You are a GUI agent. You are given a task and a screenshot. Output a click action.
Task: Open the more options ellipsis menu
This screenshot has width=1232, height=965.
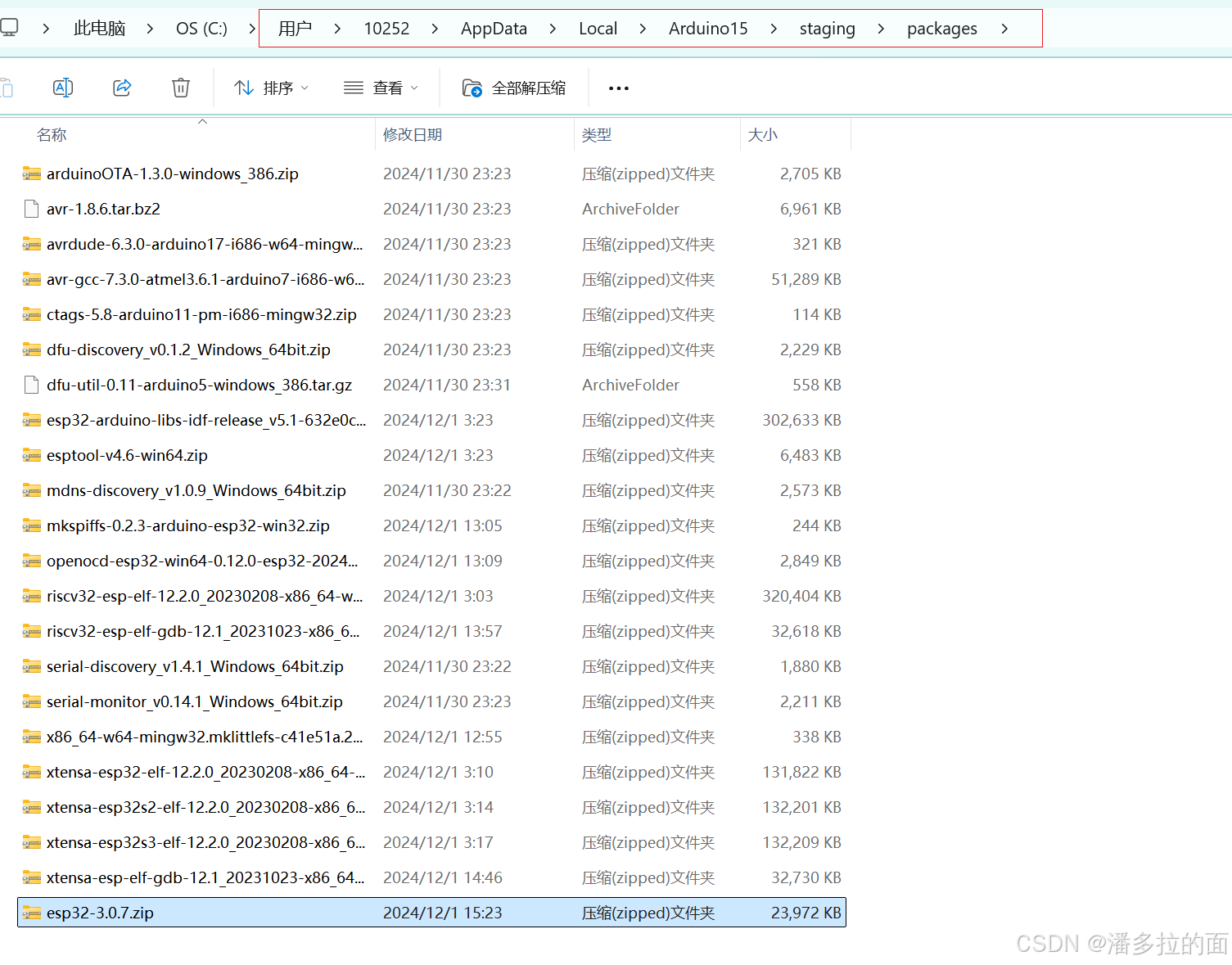[619, 88]
